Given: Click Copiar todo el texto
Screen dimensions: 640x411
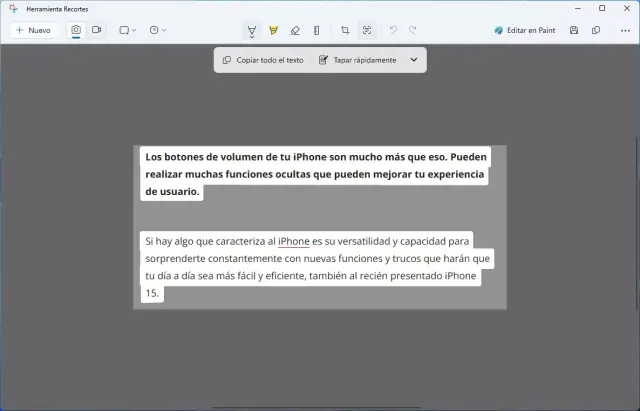Looking at the screenshot, I should click(263, 60).
